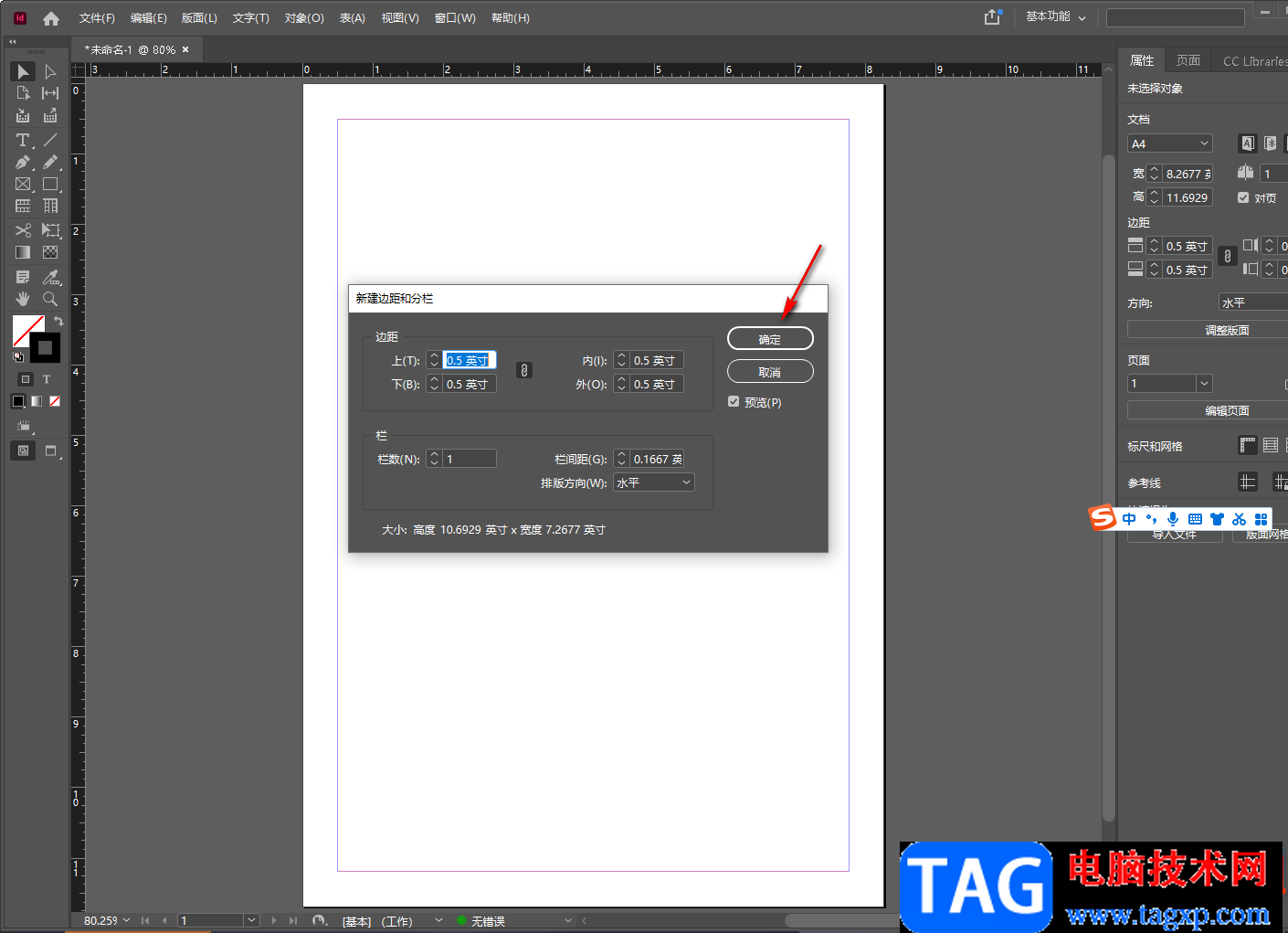This screenshot has height=933, width=1288.
Task: Click the stroke color swatch in toolbox
Action: point(46,348)
